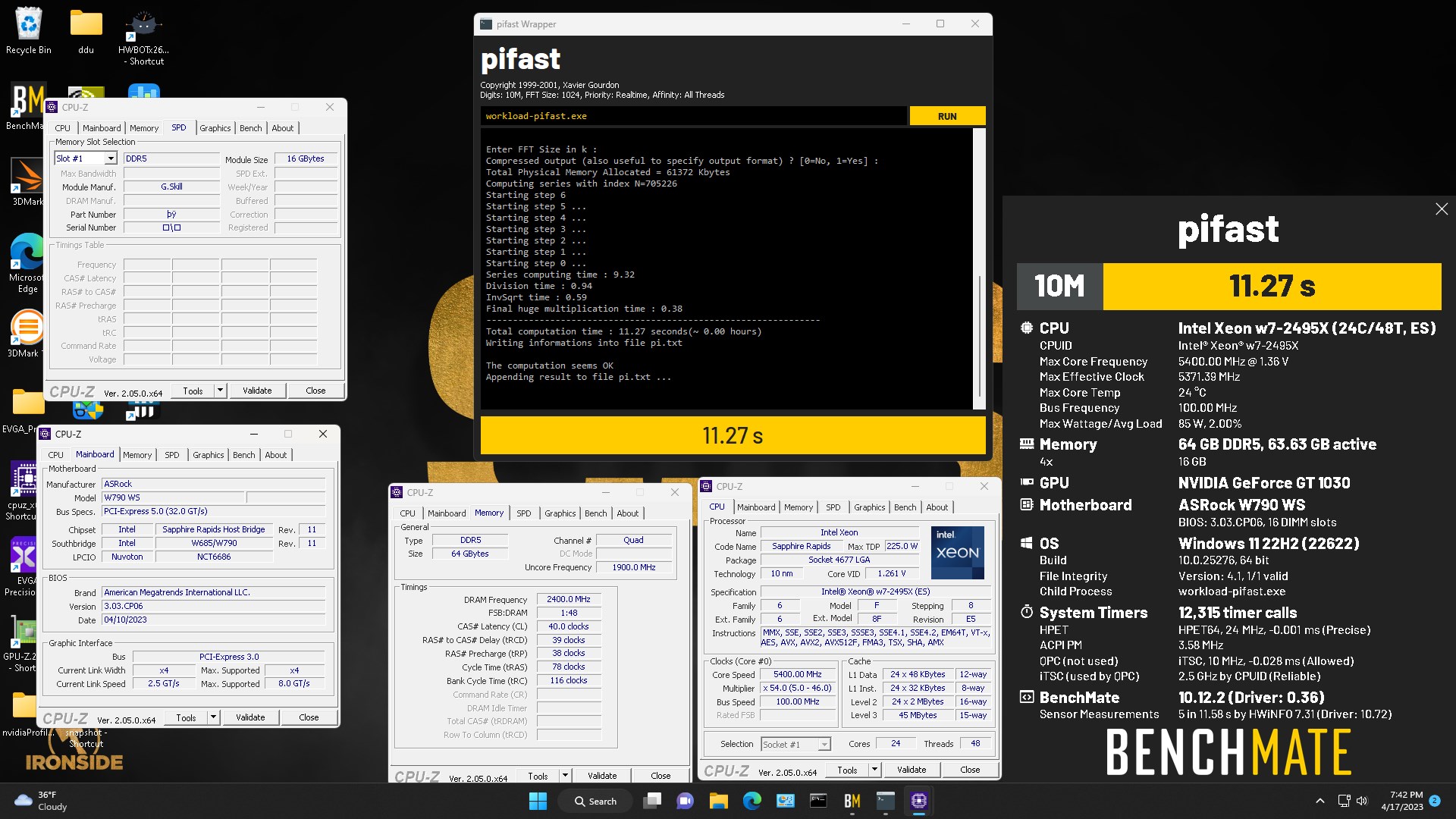The image size is (1456, 819).
Task: Open the GPU-Z shortcut on desktop
Action: coord(23,643)
